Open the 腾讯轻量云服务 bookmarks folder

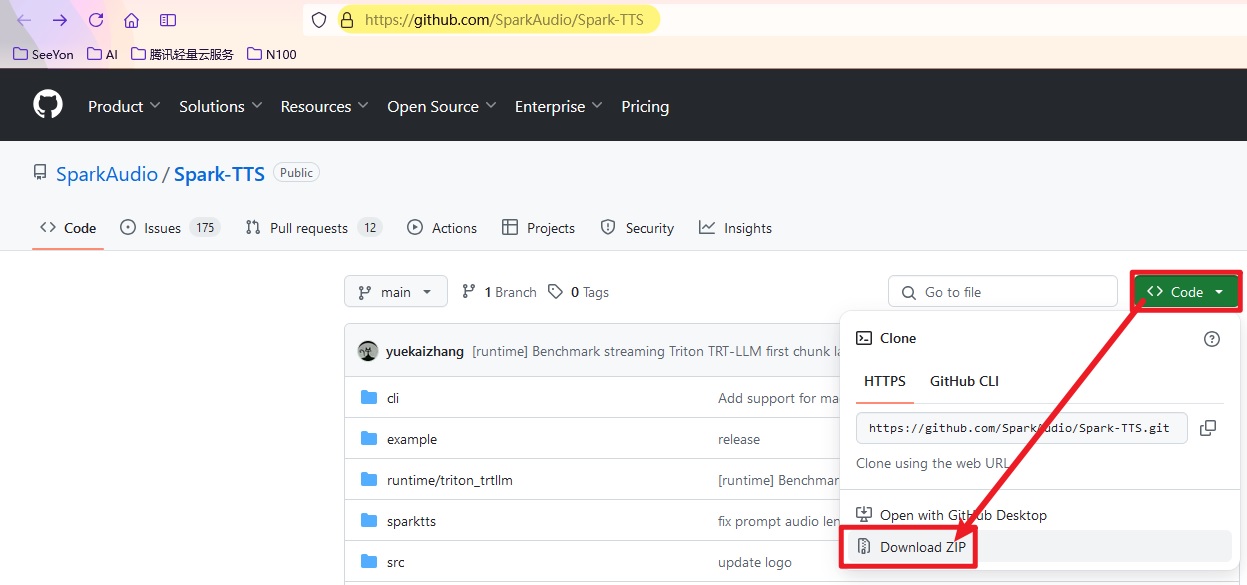click(x=182, y=54)
